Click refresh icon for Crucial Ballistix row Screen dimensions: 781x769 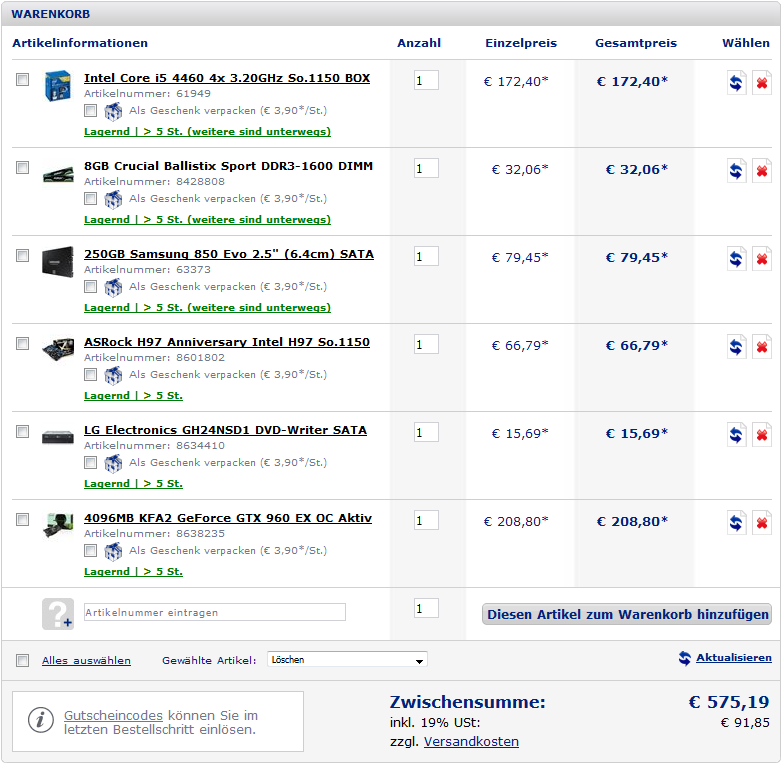coord(736,171)
